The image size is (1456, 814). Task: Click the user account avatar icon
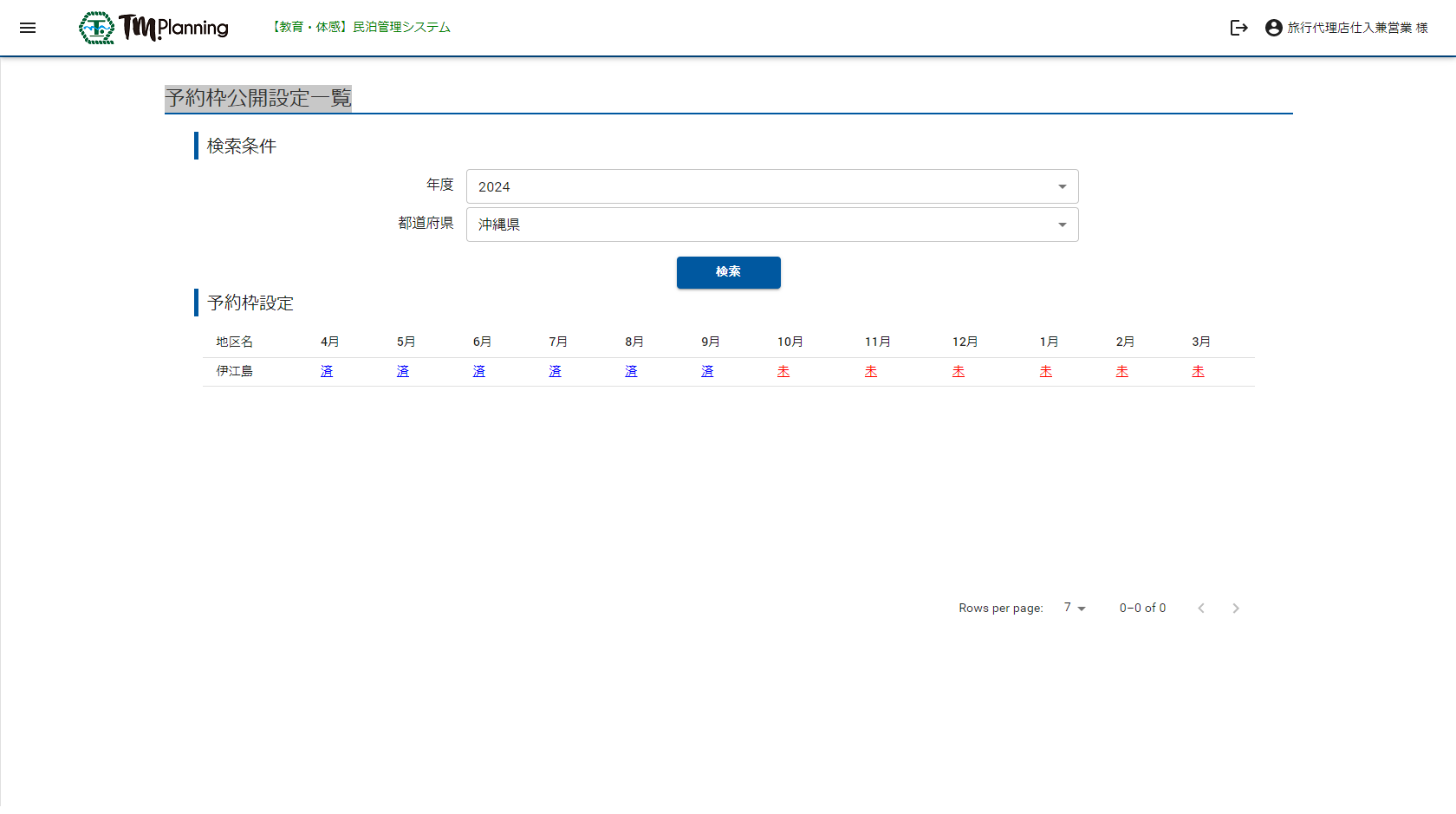coord(1273,28)
